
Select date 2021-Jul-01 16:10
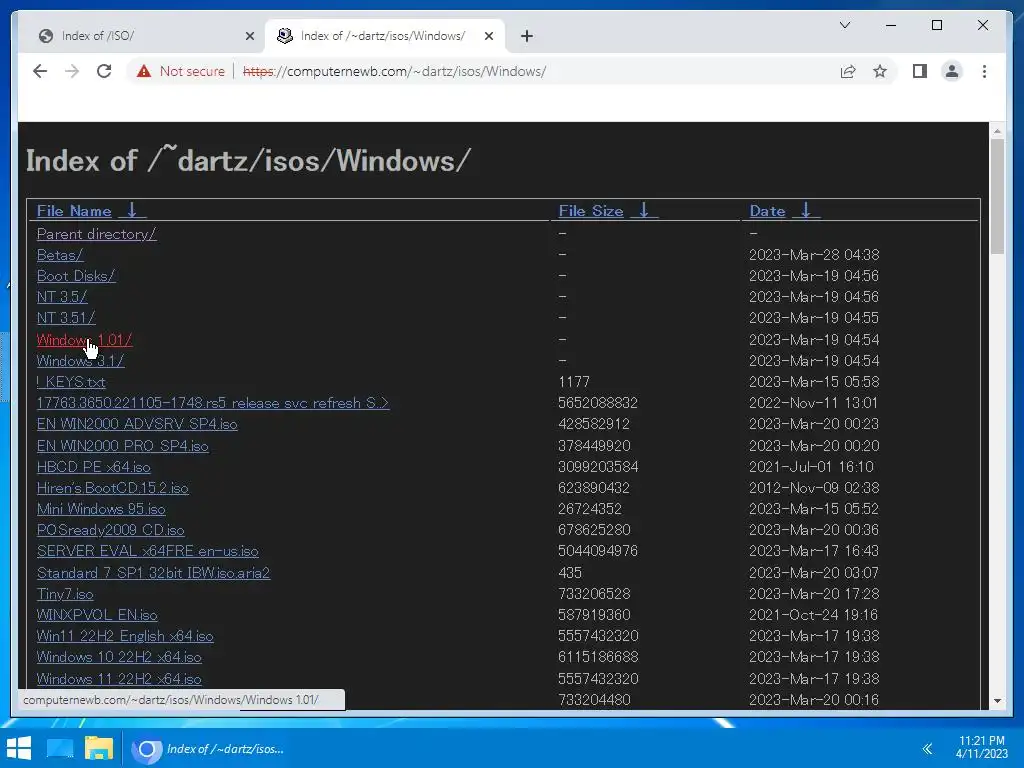point(811,467)
